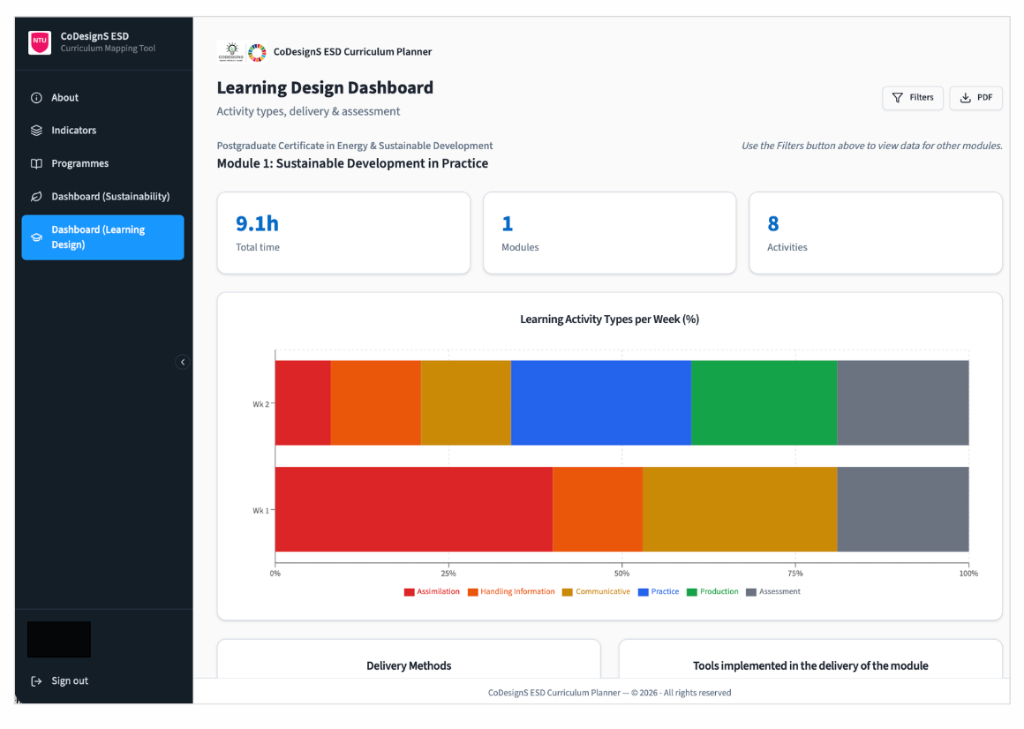Go to Programmes
Image resolution: width=1024 pixels, height=729 pixels.
pos(103,164)
